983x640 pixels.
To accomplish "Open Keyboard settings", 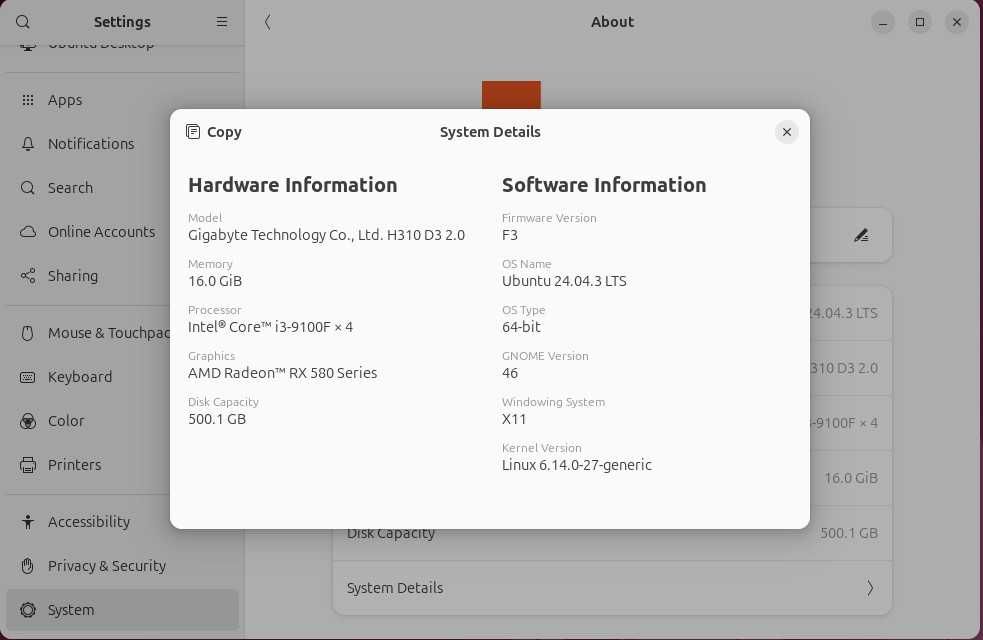I will [x=122, y=377].
